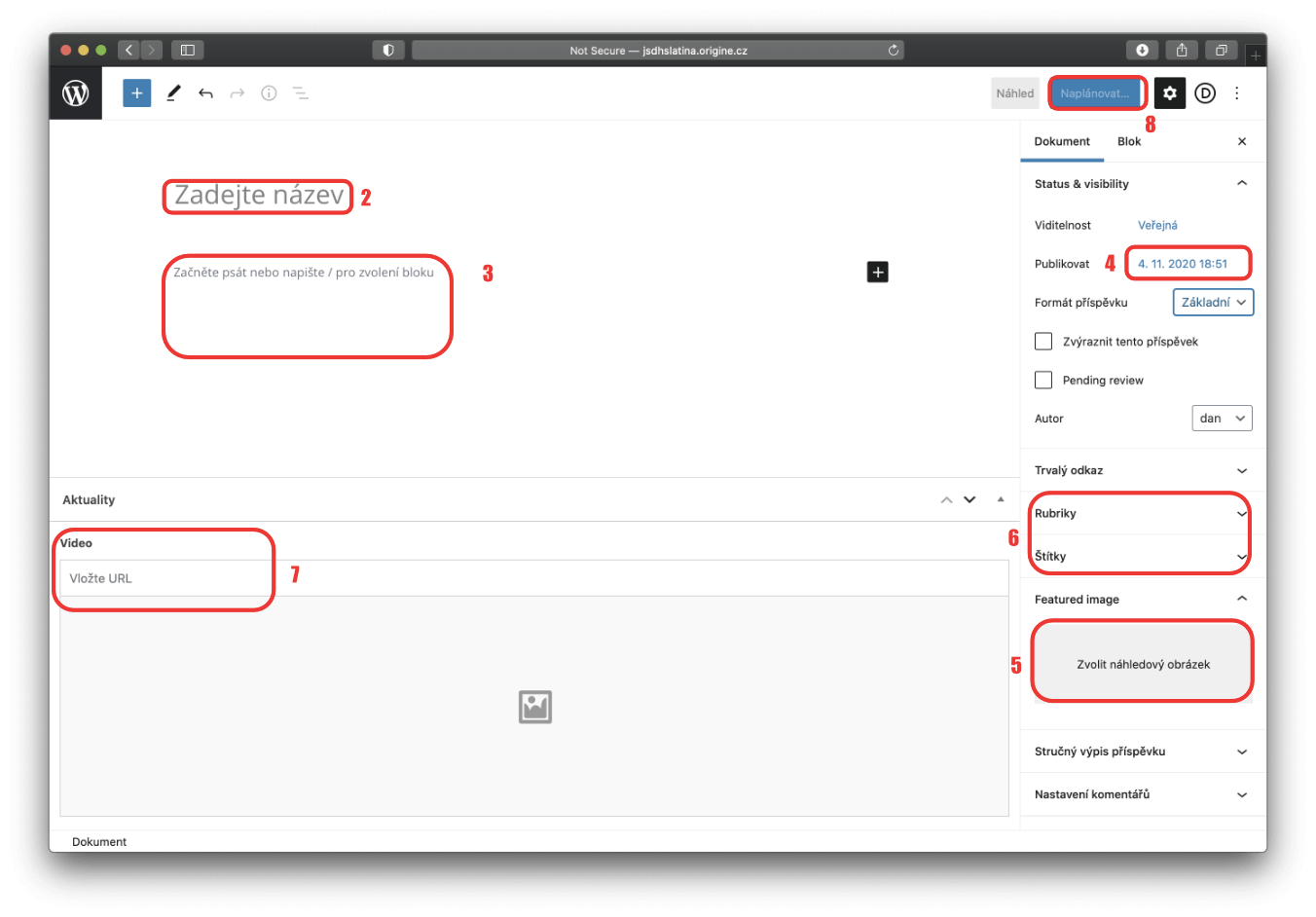Expand the Rubriky panel

point(1141,514)
